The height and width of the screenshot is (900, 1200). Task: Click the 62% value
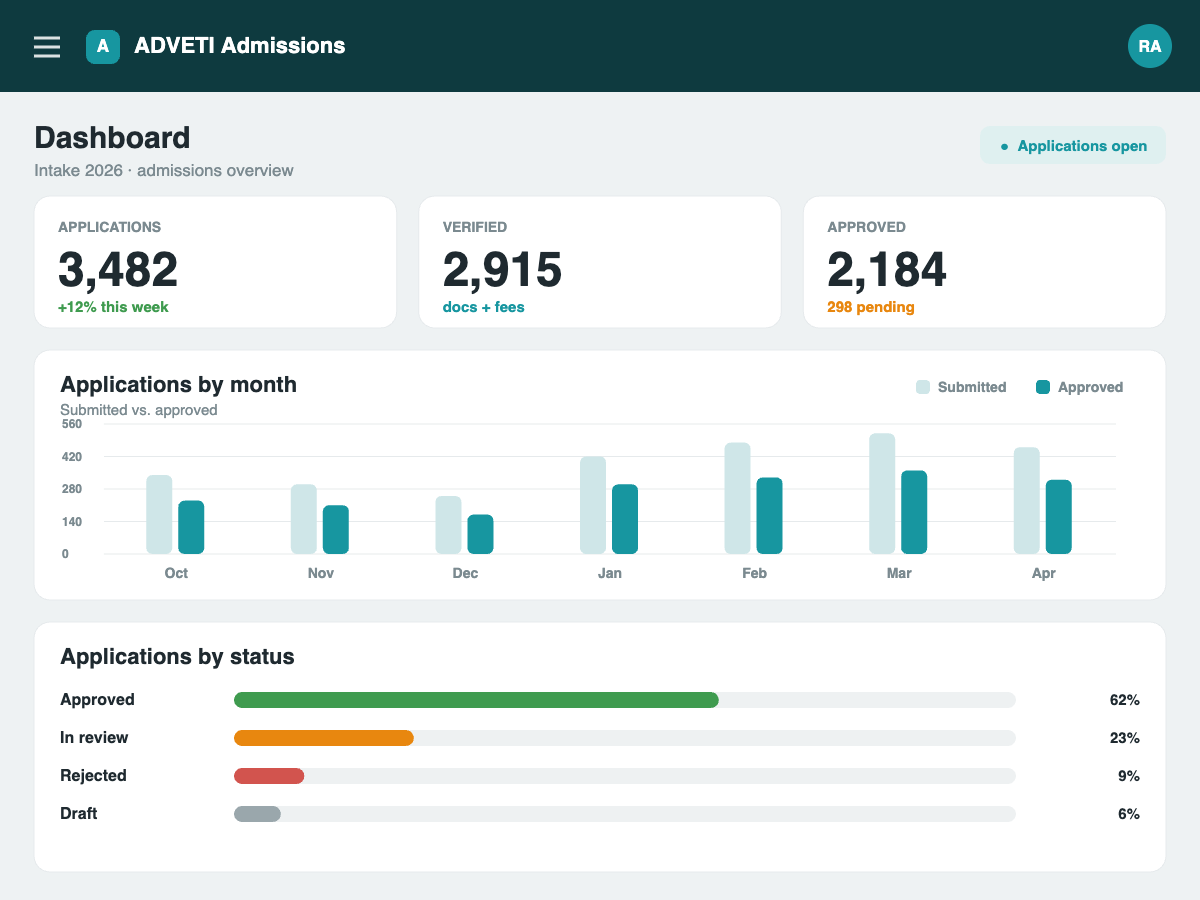click(x=1124, y=700)
